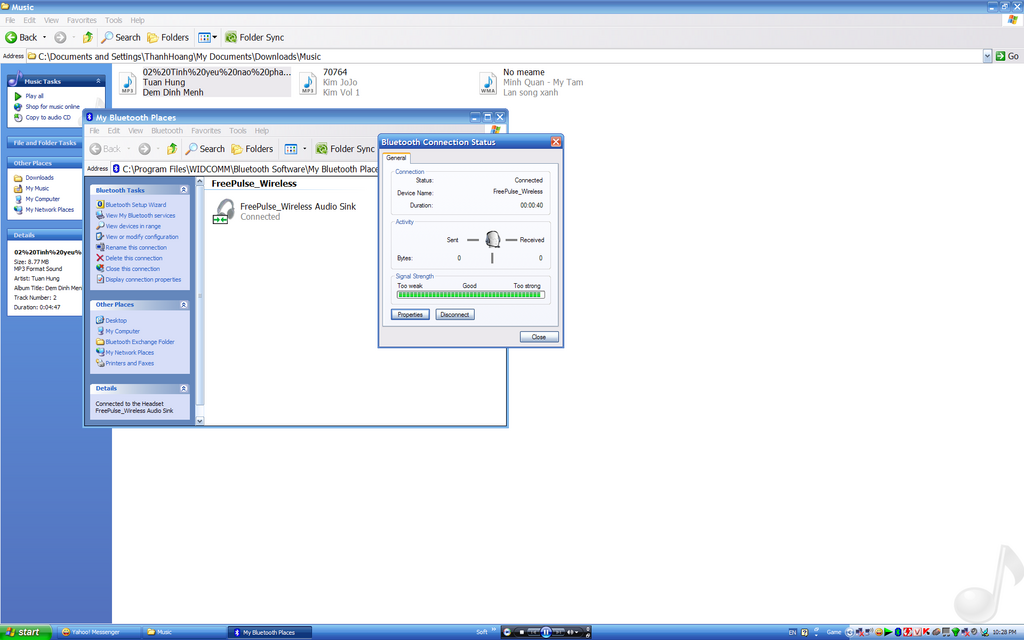The image size is (1024, 640).
Task: Click the Properties button in status dialog
Action: coord(410,314)
